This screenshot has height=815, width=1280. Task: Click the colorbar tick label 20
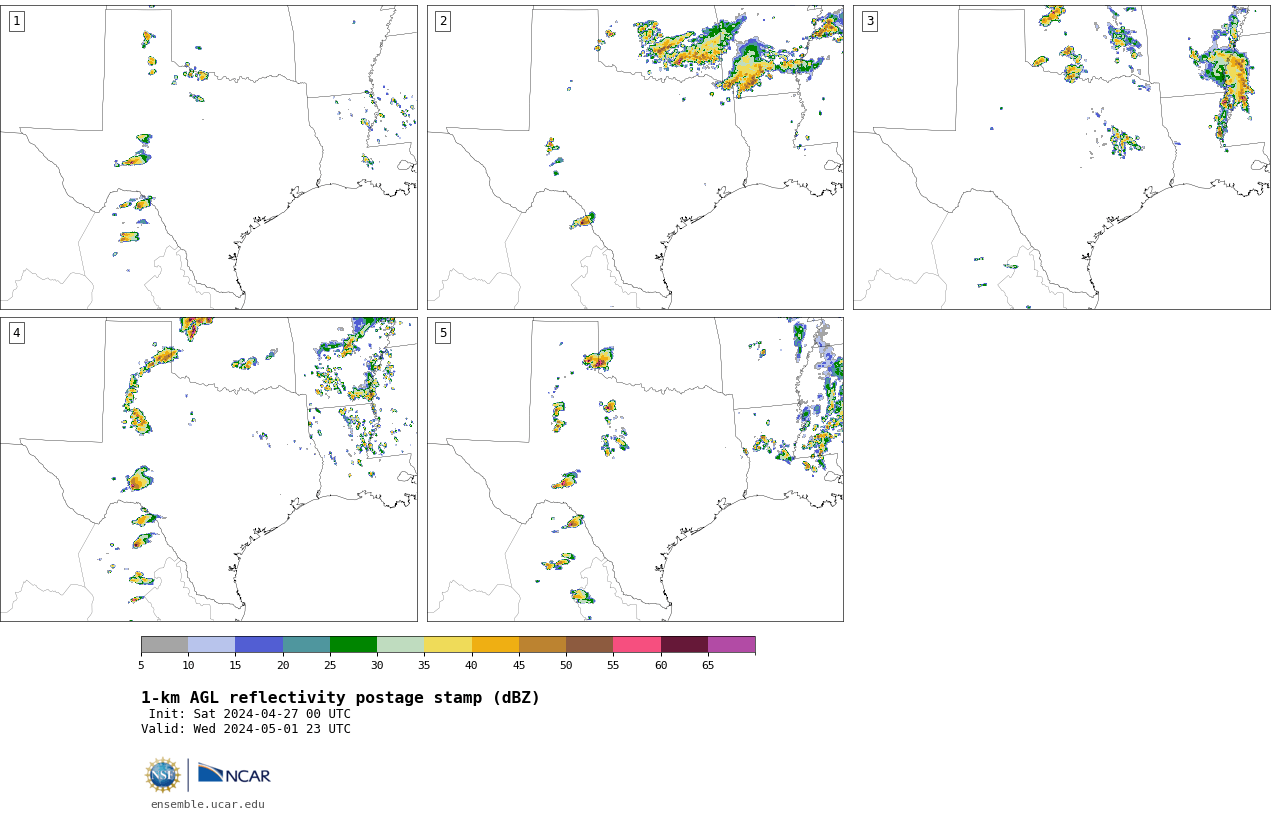(x=283, y=665)
